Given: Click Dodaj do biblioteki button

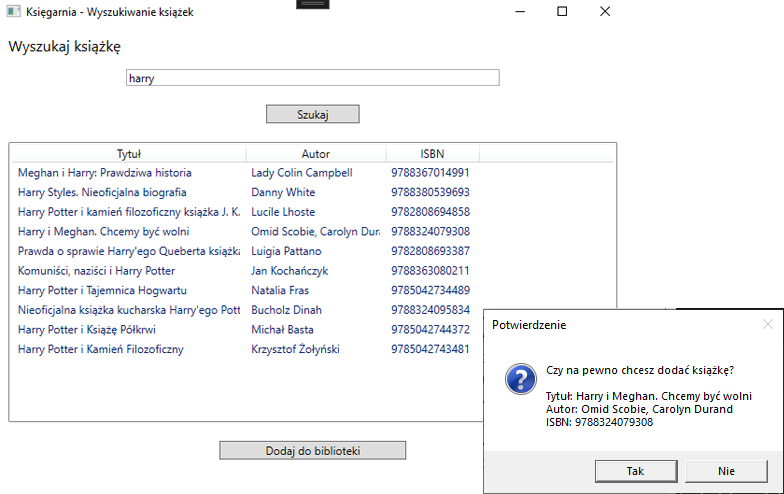Looking at the screenshot, I should (x=312, y=450).
